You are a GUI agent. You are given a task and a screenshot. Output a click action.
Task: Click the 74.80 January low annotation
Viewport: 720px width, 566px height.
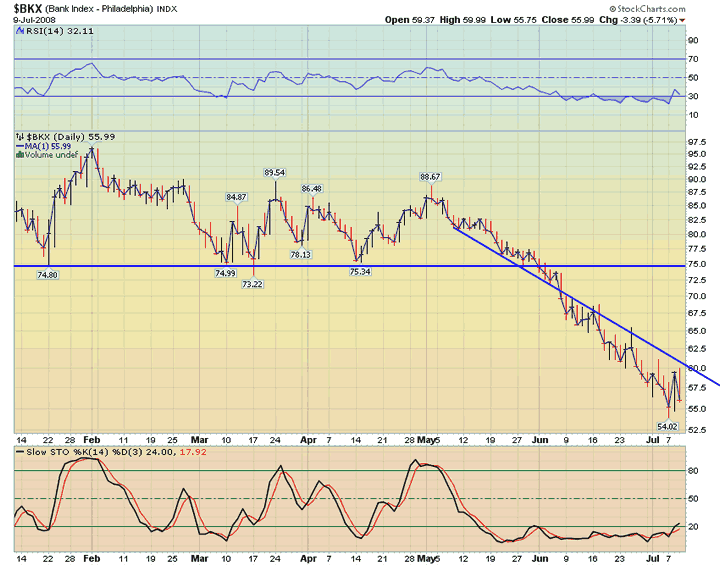pos(46,274)
